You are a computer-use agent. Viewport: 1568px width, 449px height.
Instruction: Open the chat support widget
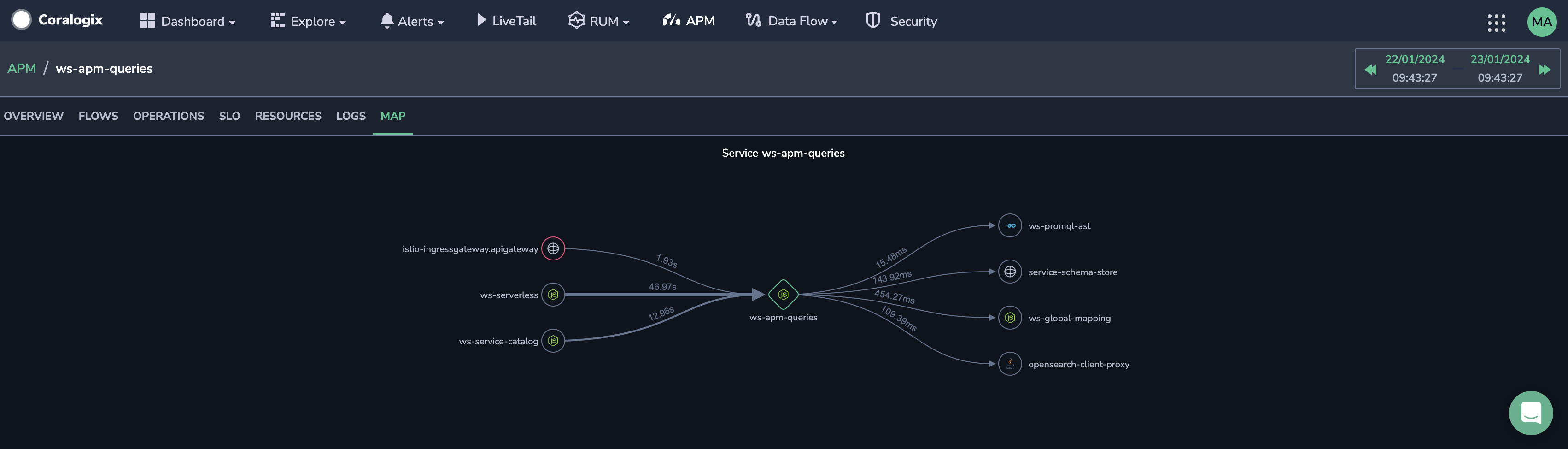tap(1531, 413)
